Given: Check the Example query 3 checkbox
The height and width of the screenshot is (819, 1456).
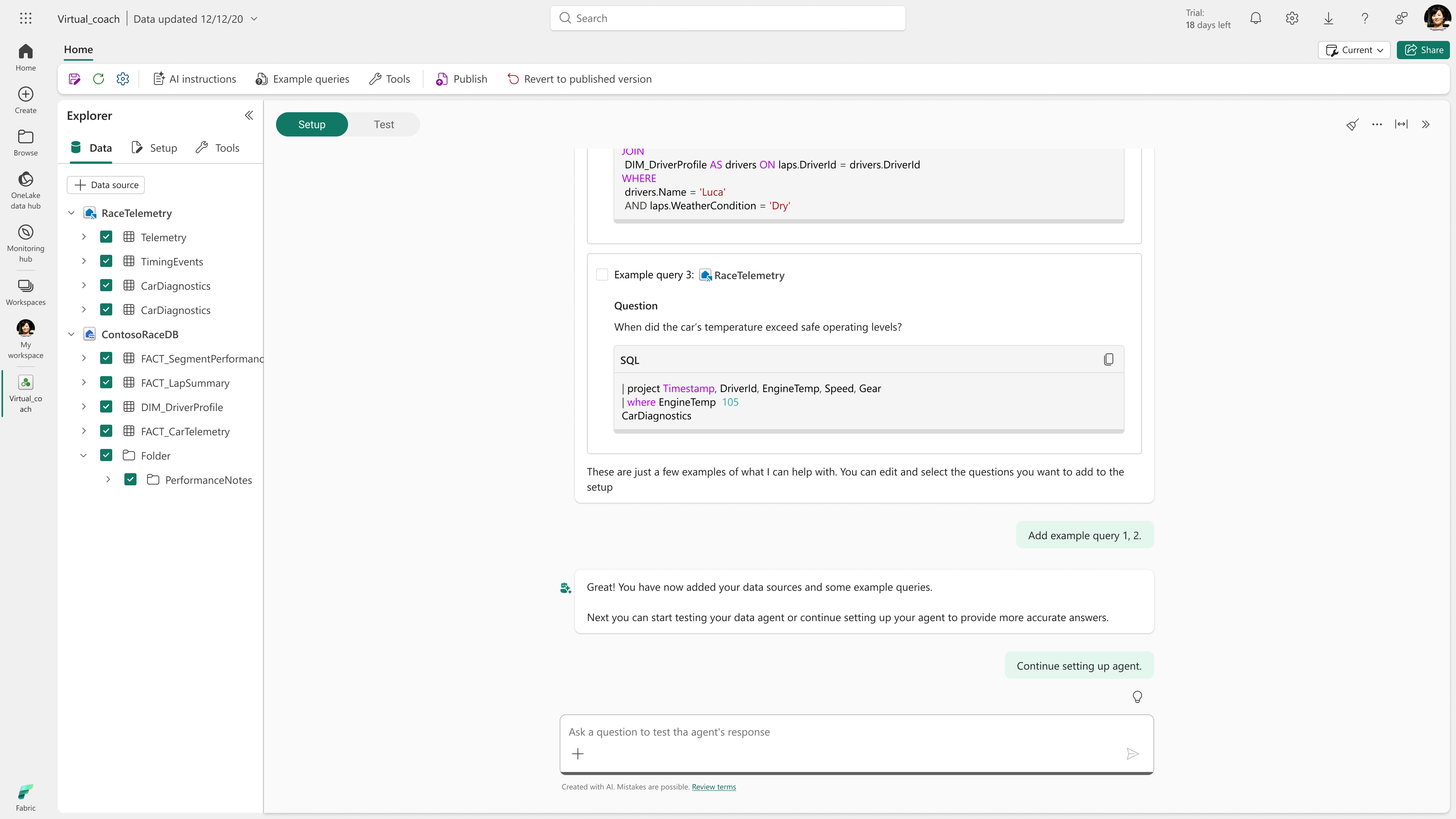Looking at the screenshot, I should pos(602,275).
